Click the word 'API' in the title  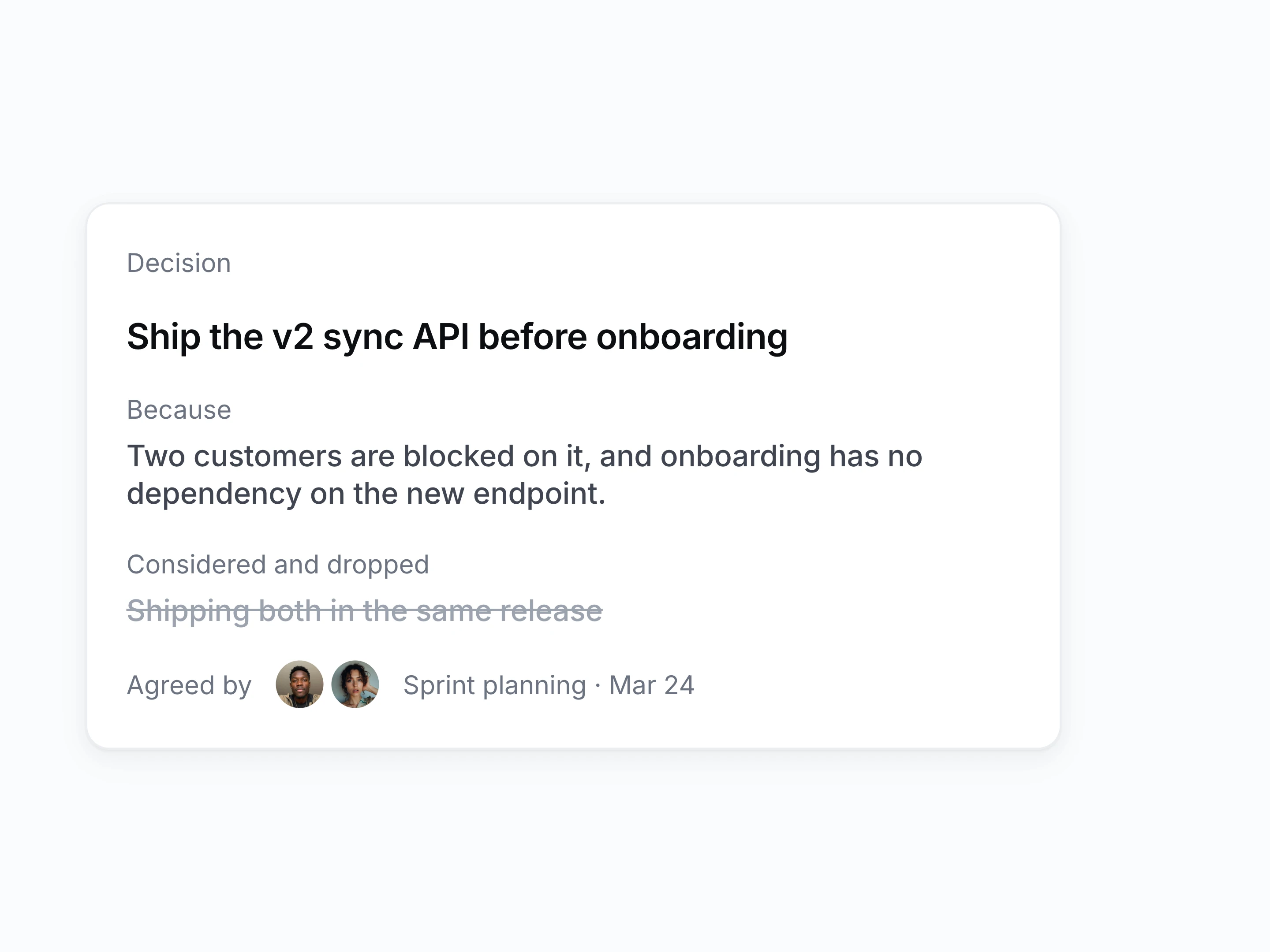click(x=441, y=337)
